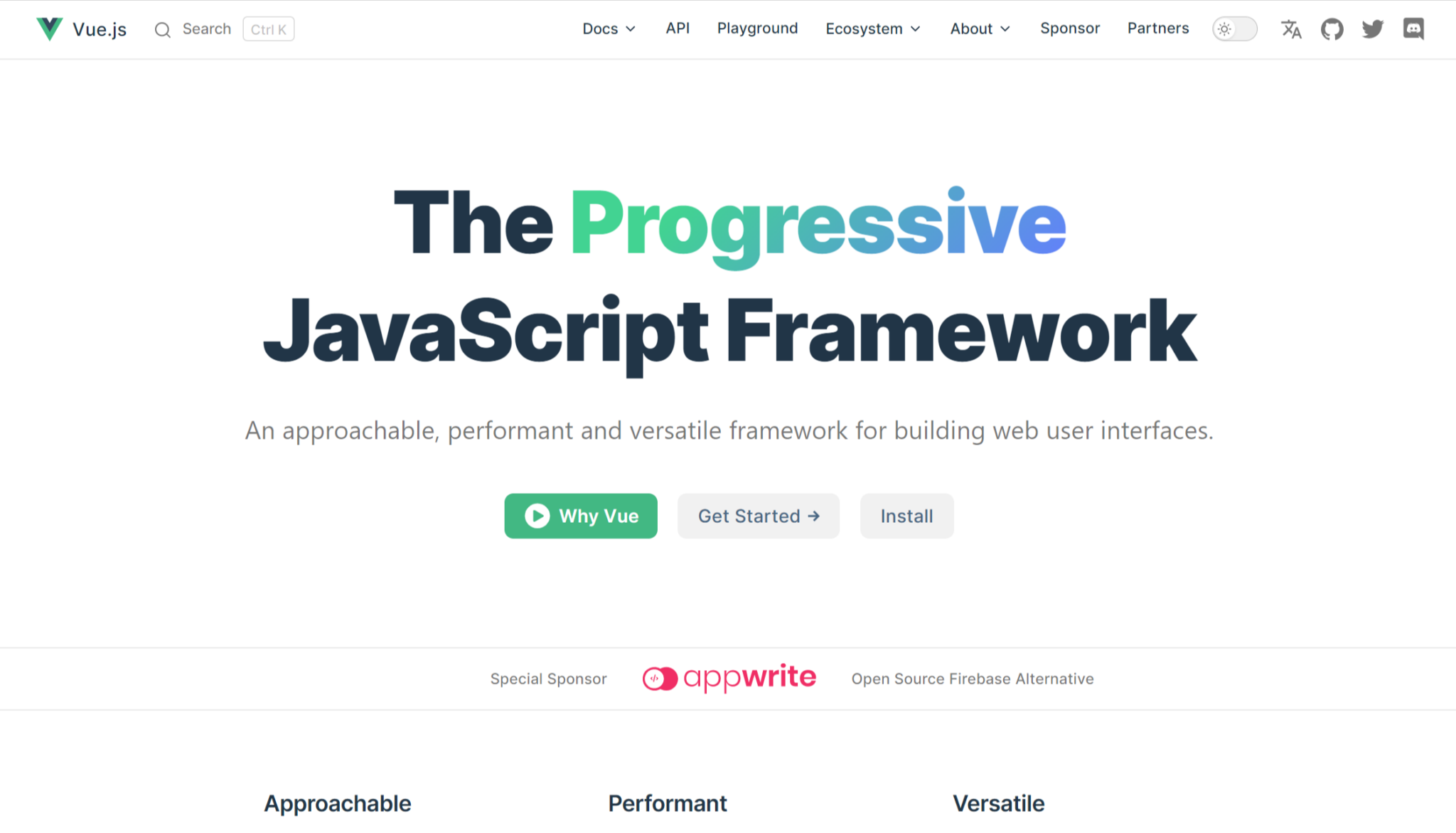Click the Open Source Firebase Alternative text
Viewport: 1456px width, 833px height.
[973, 679]
